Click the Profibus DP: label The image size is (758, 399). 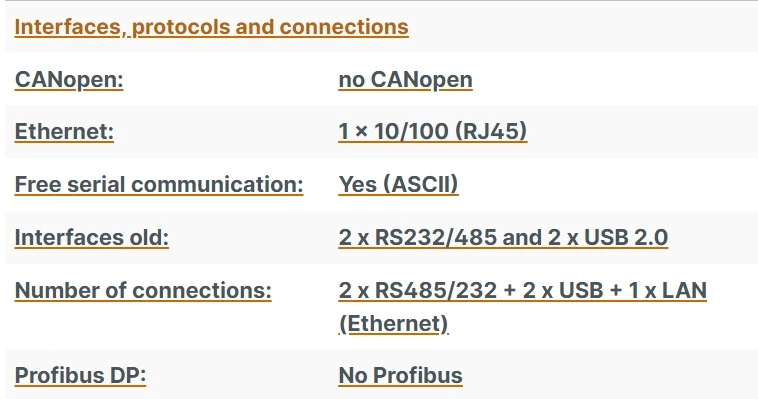pyautogui.click(x=80, y=376)
